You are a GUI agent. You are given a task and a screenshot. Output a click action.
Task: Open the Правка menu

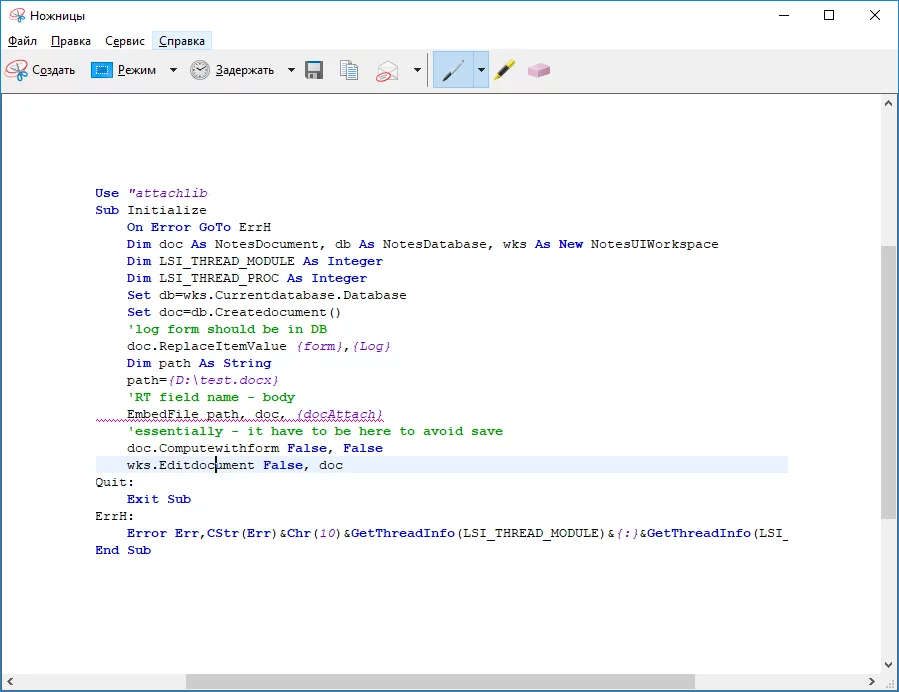70,41
